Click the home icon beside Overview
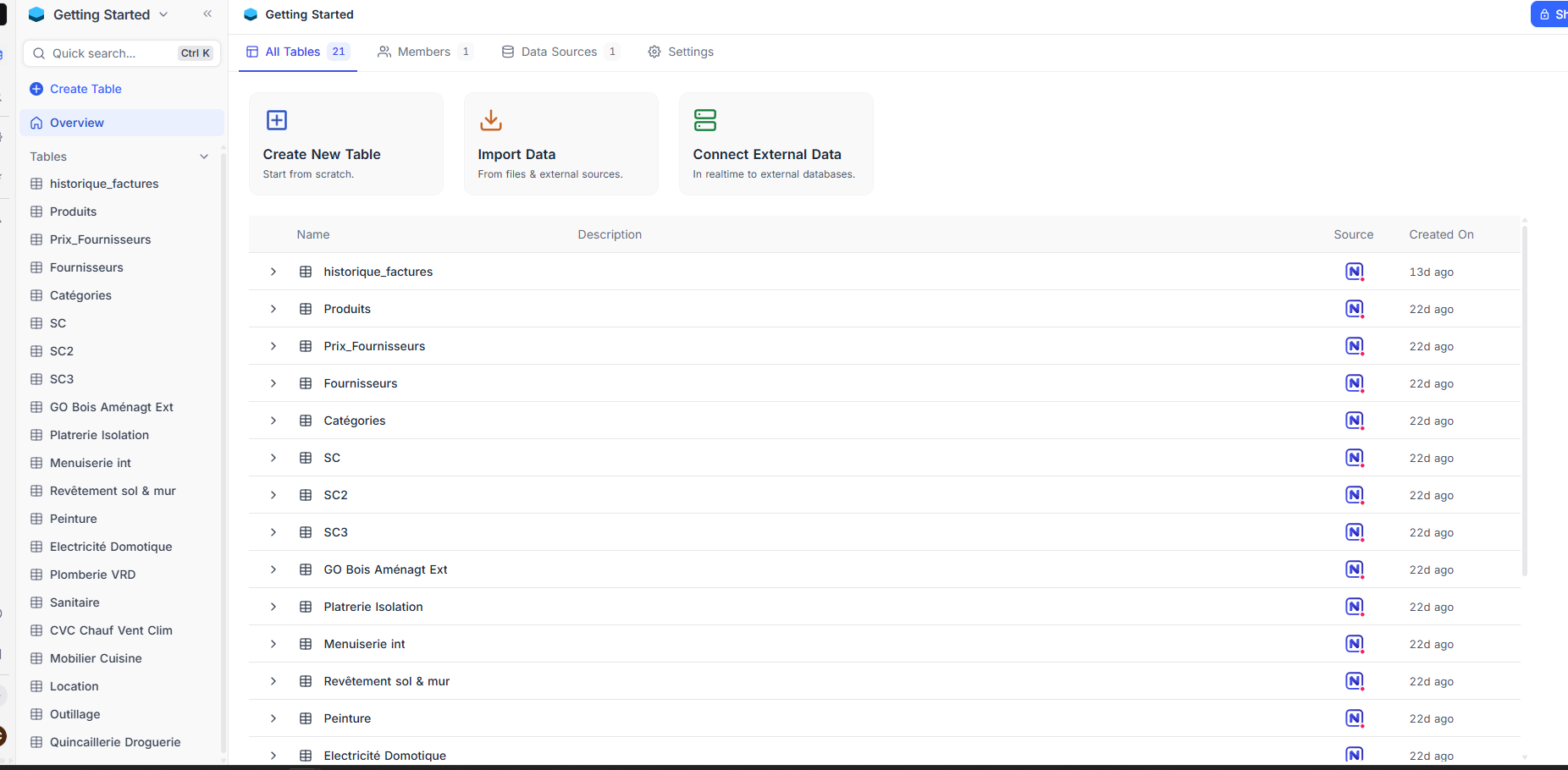1568x770 pixels. coord(36,123)
